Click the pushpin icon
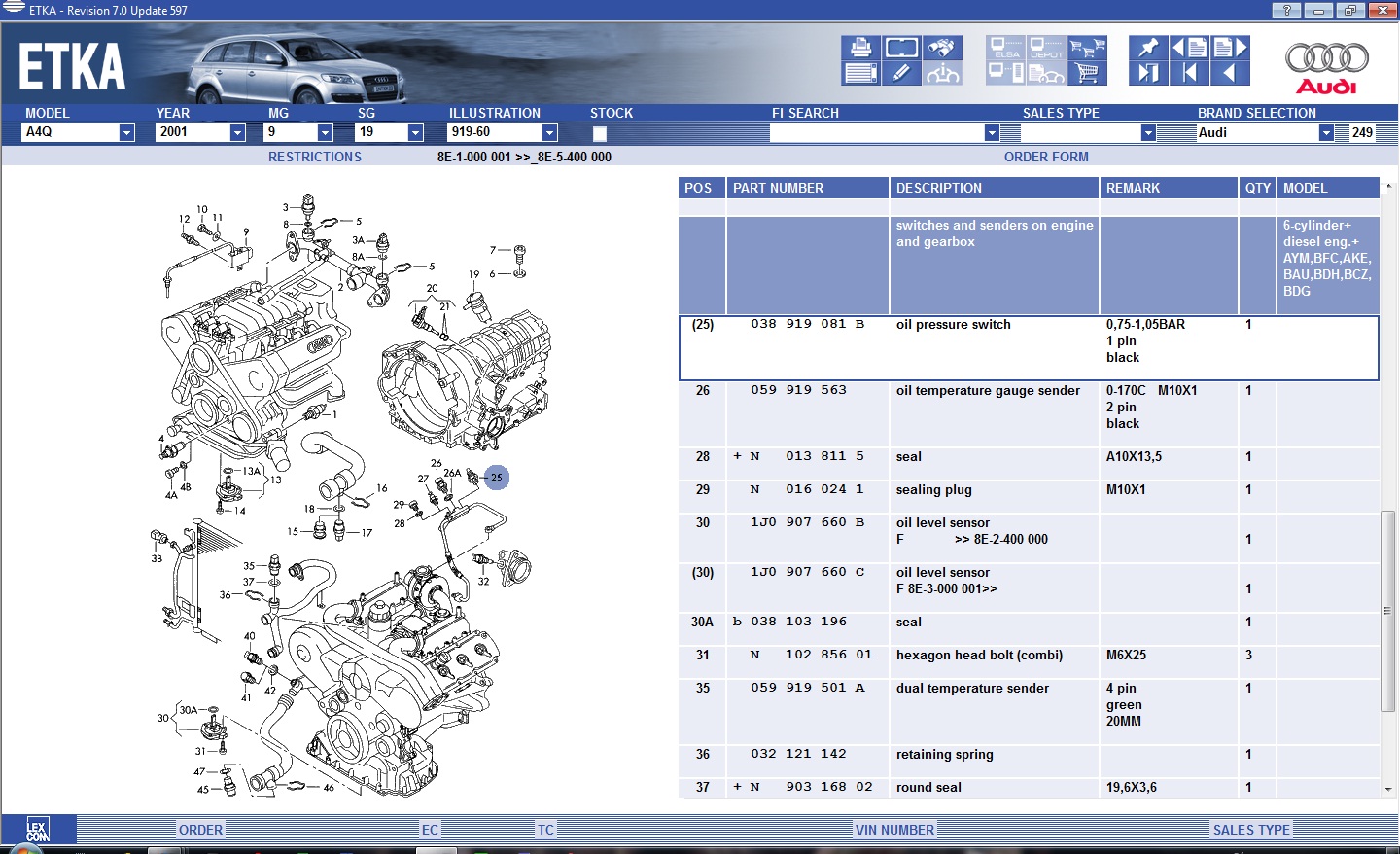The image size is (1400, 854). (x=1148, y=48)
